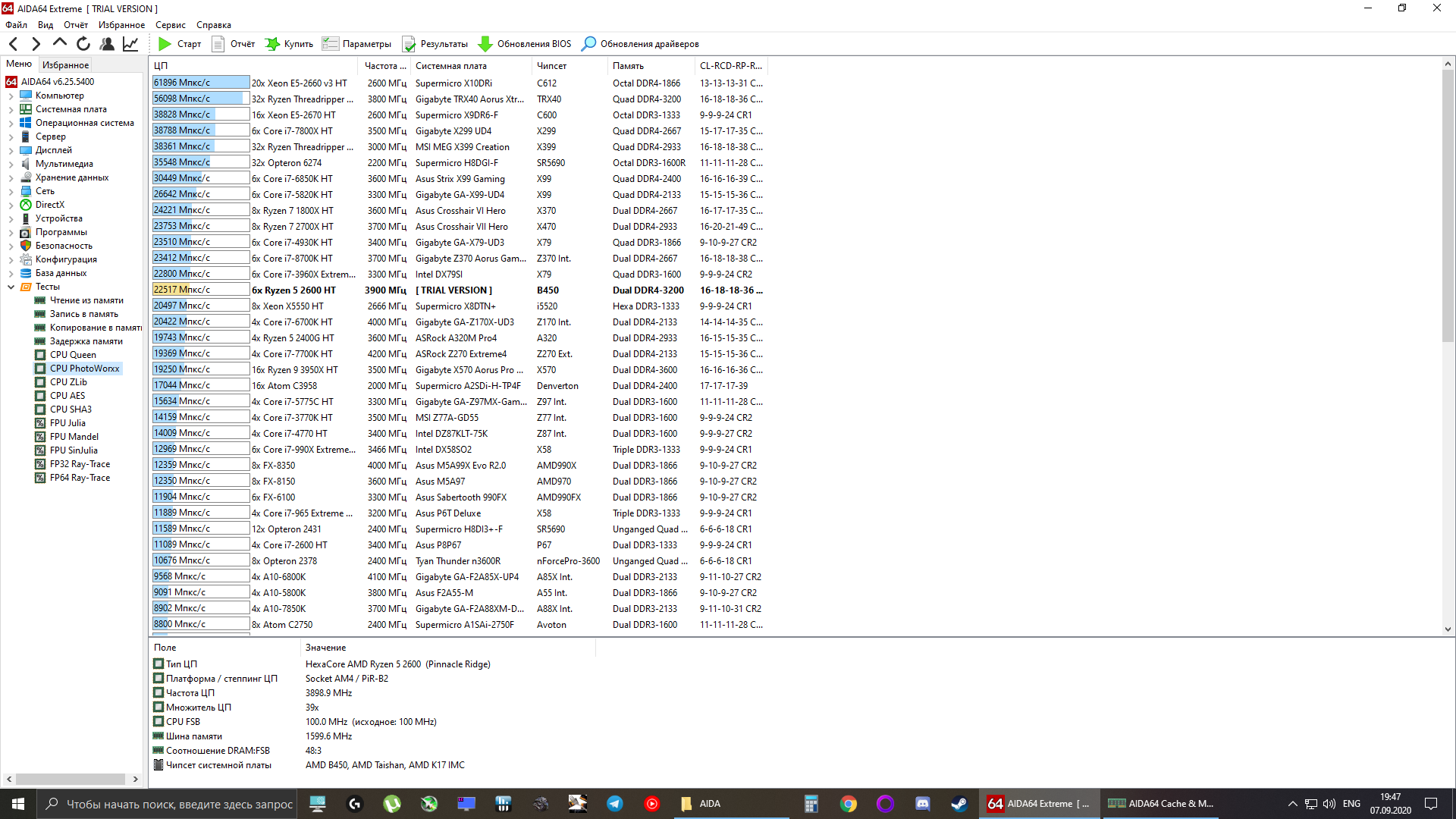Image resolution: width=1456 pixels, height=819 pixels.
Task: Expand the Display tree node
Action: pyautogui.click(x=11, y=151)
